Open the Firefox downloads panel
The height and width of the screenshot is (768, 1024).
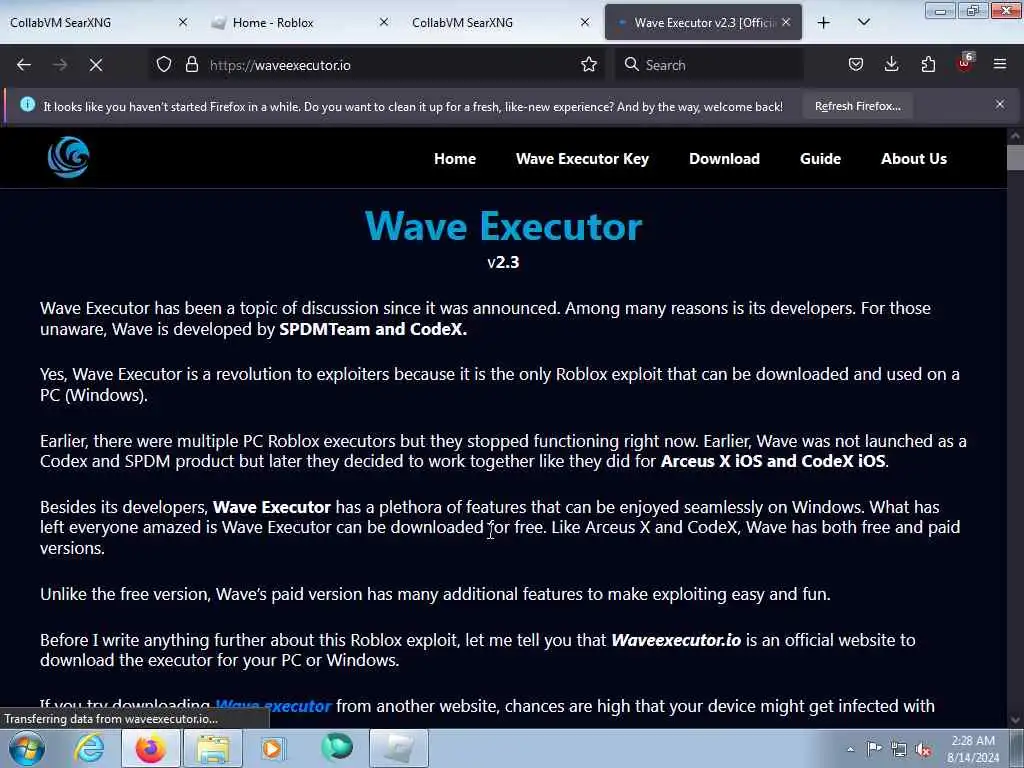click(x=891, y=65)
